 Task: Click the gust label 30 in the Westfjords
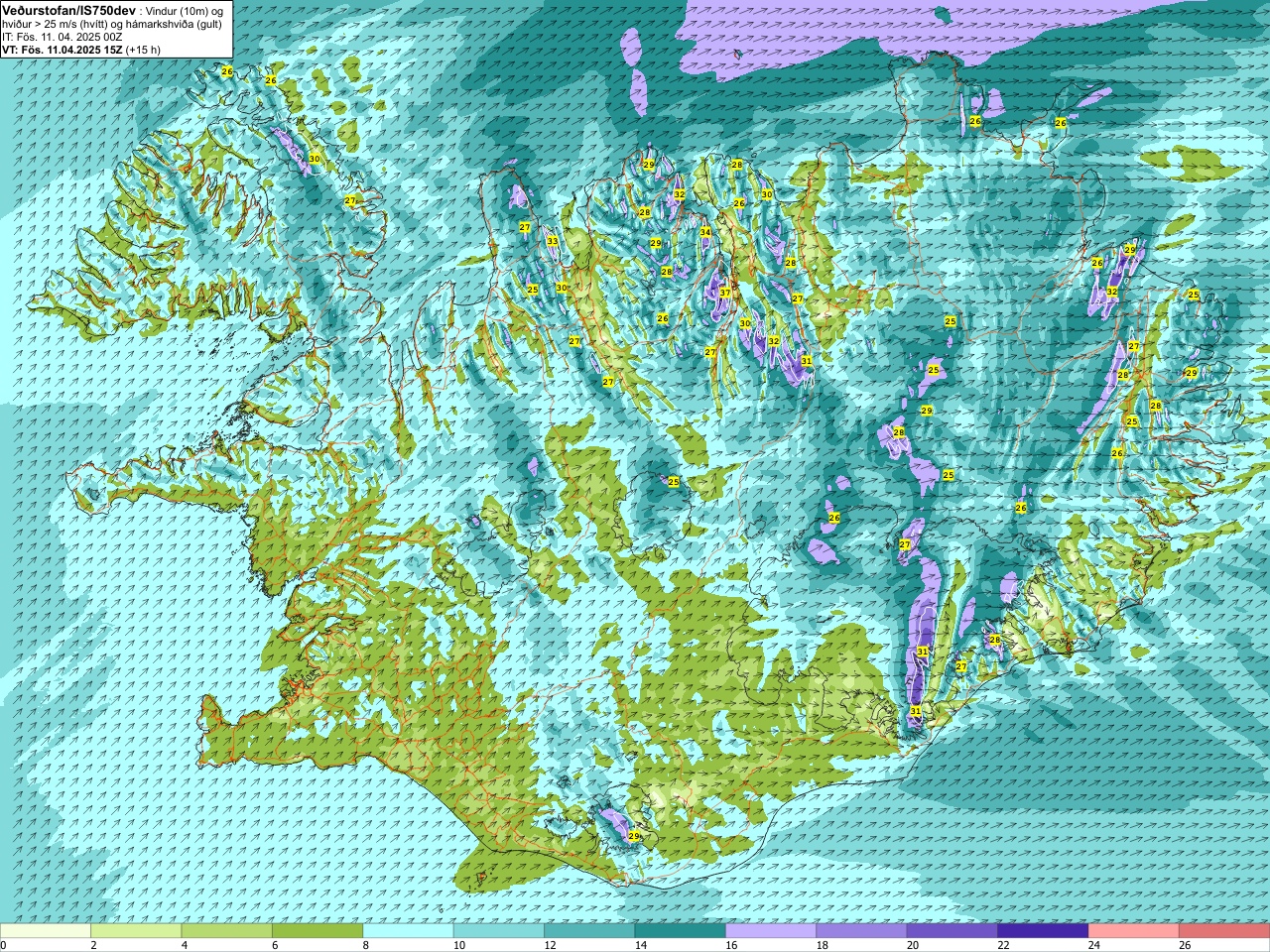[x=315, y=159]
